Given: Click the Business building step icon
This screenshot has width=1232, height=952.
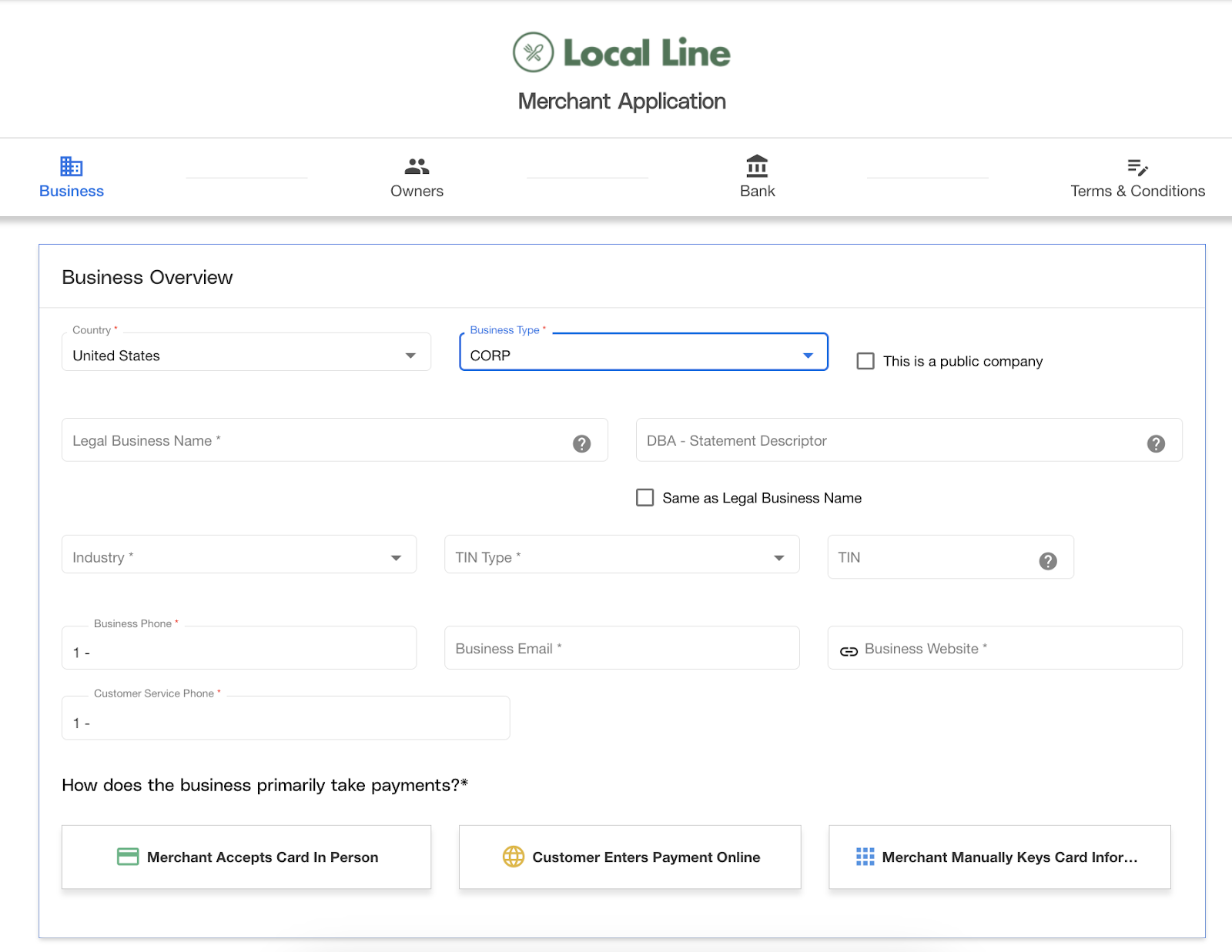Looking at the screenshot, I should pos(72,166).
